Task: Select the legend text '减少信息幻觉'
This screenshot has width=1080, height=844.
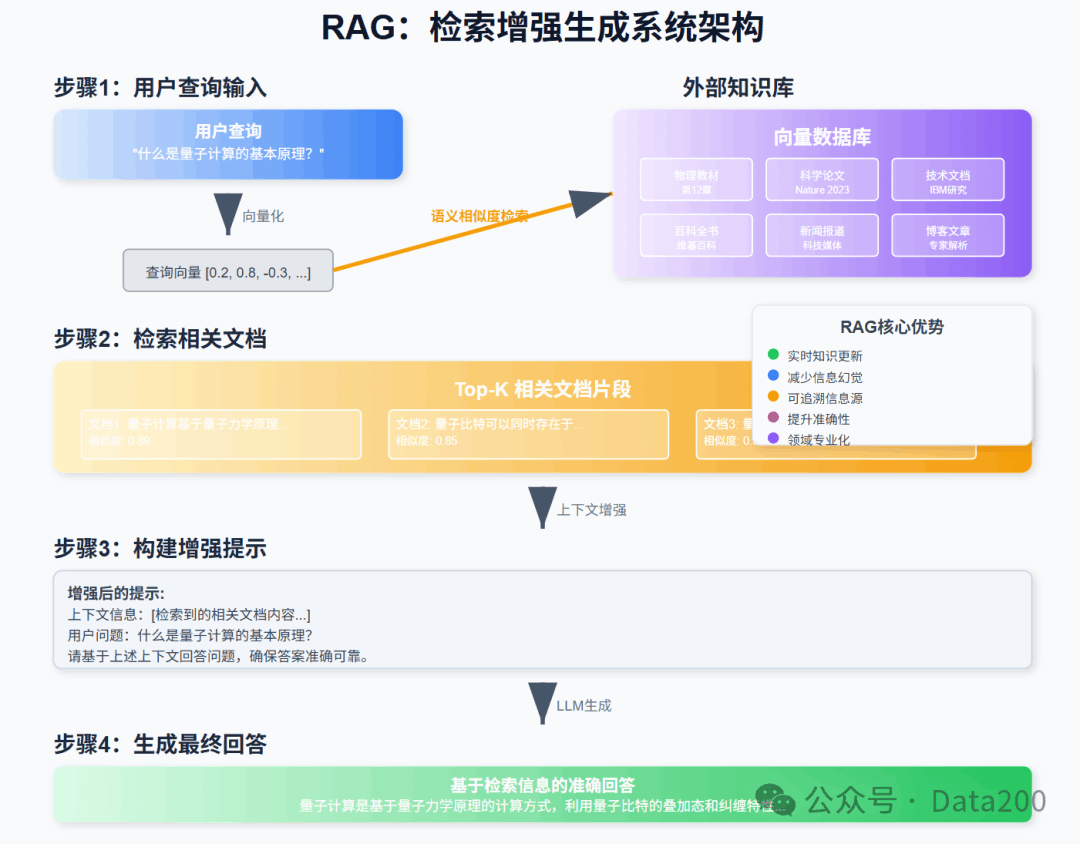Action: tap(824, 378)
